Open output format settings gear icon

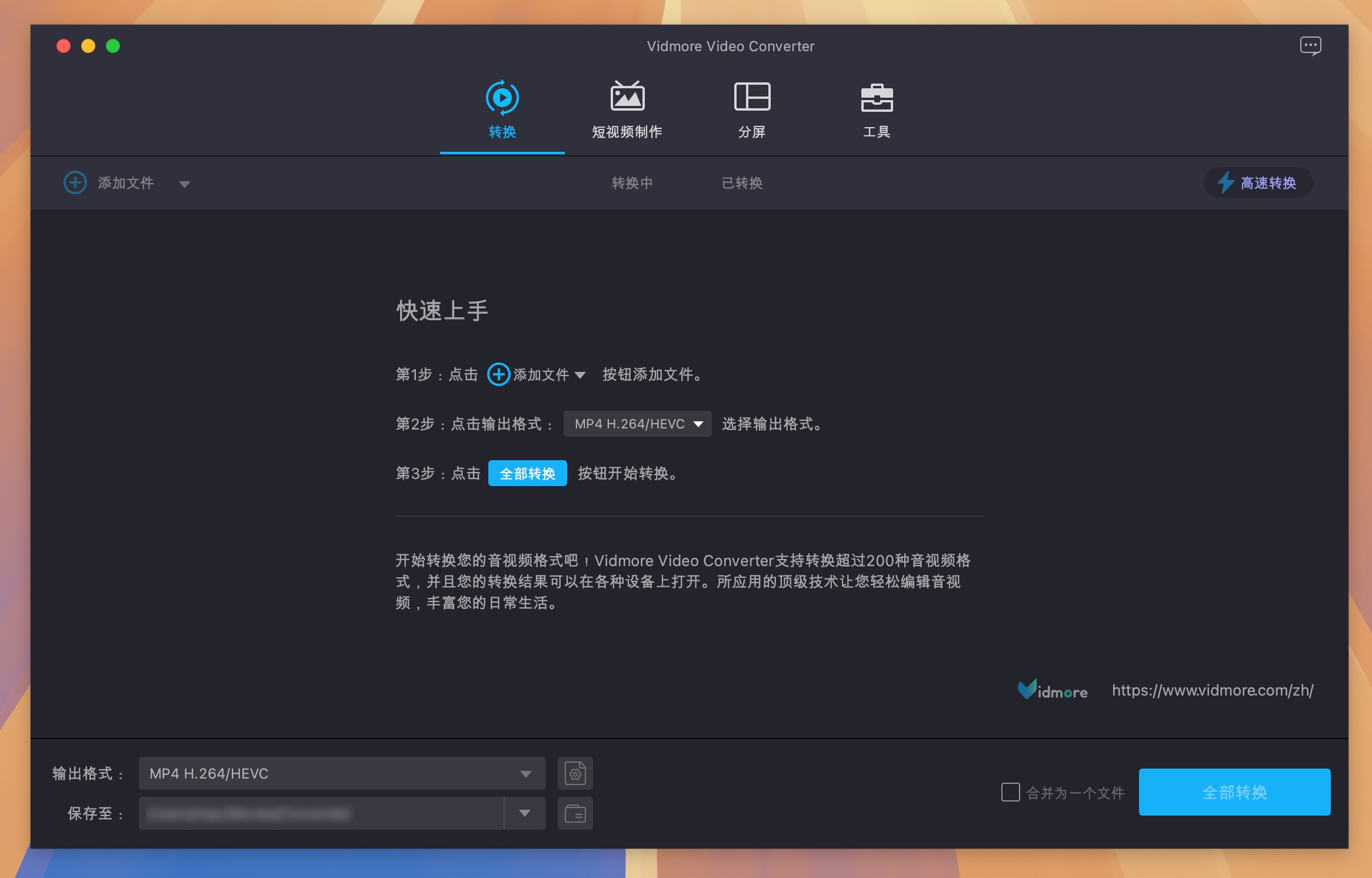click(x=575, y=773)
